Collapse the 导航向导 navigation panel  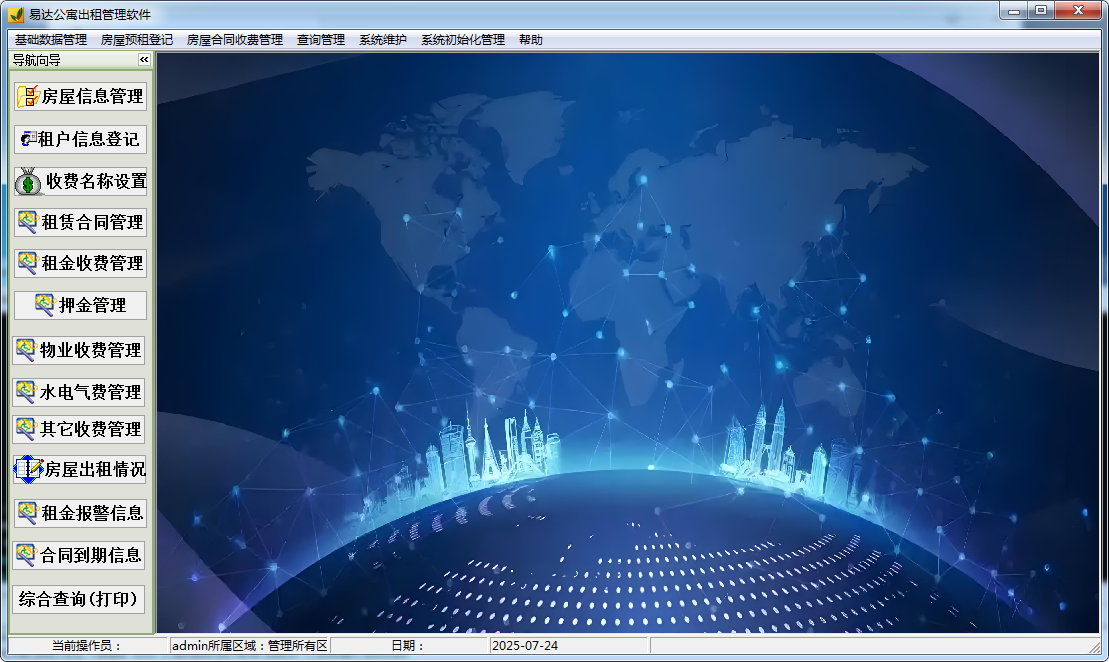click(x=144, y=60)
